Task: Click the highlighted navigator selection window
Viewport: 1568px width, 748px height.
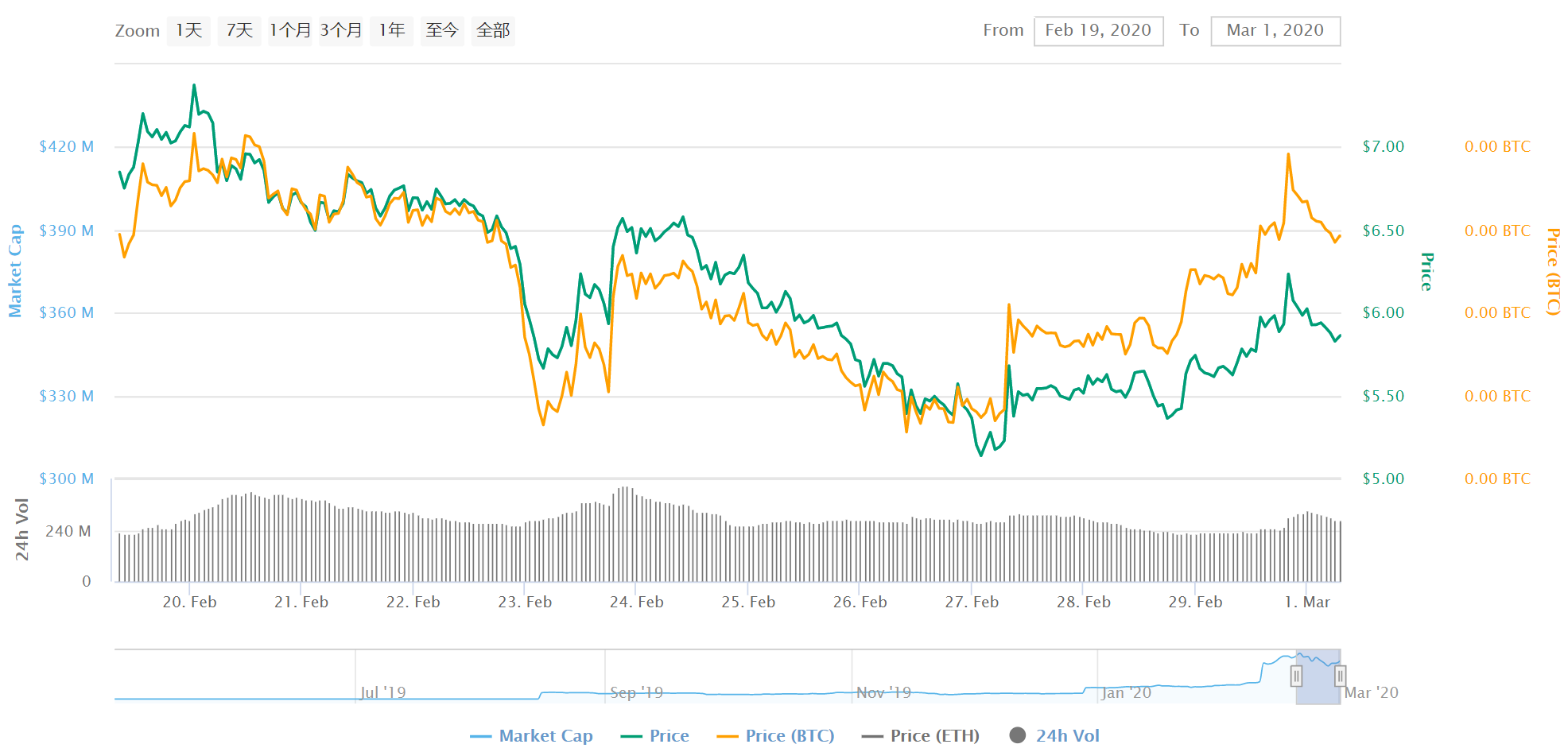Action: (x=1318, y=676)
